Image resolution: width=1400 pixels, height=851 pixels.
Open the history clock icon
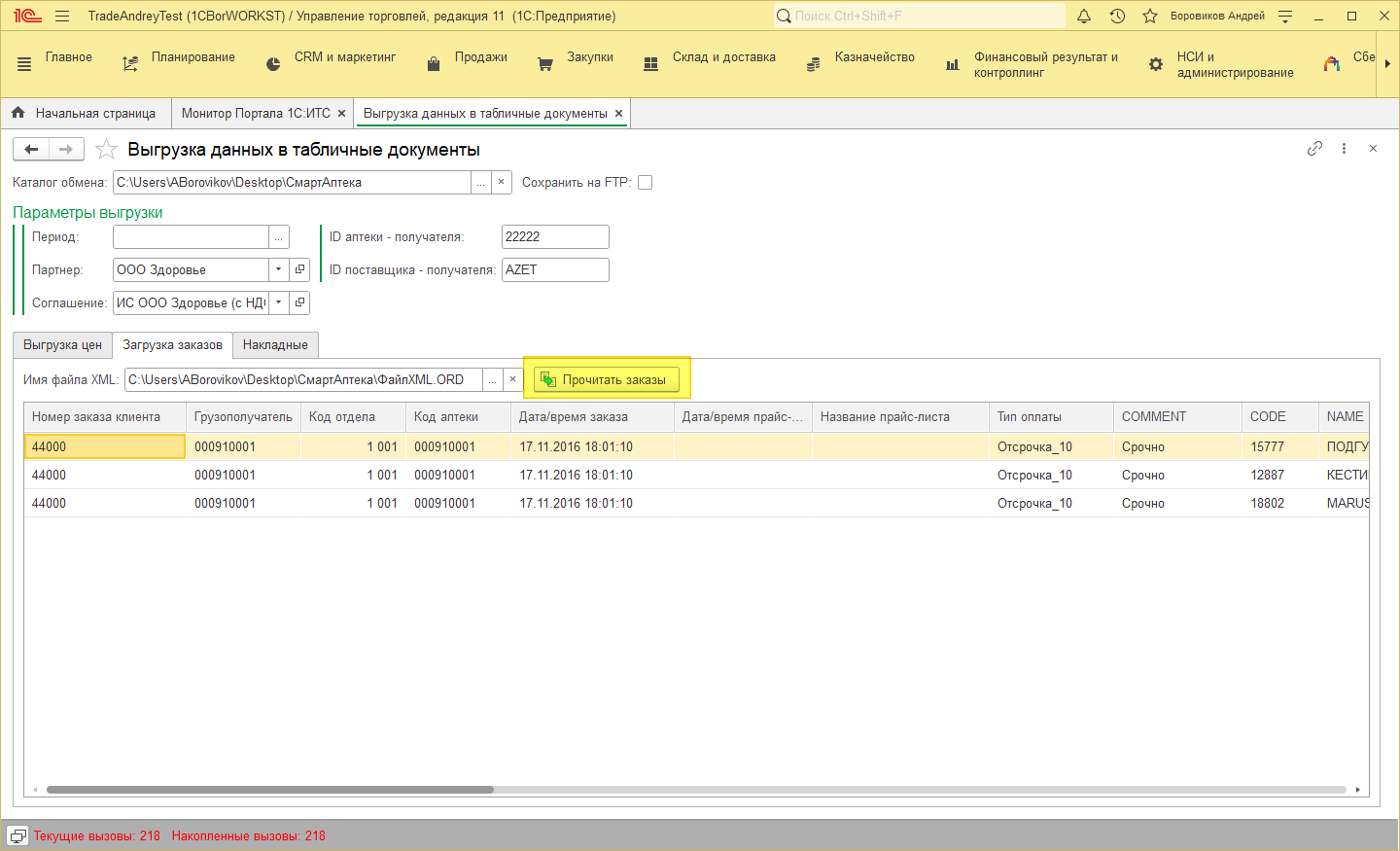point(1117,16)
